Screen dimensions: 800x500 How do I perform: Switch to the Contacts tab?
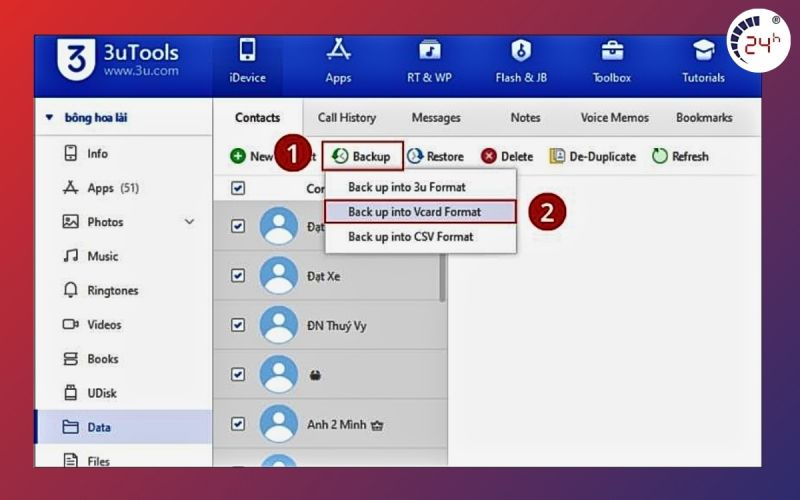[x=258, y=117]
